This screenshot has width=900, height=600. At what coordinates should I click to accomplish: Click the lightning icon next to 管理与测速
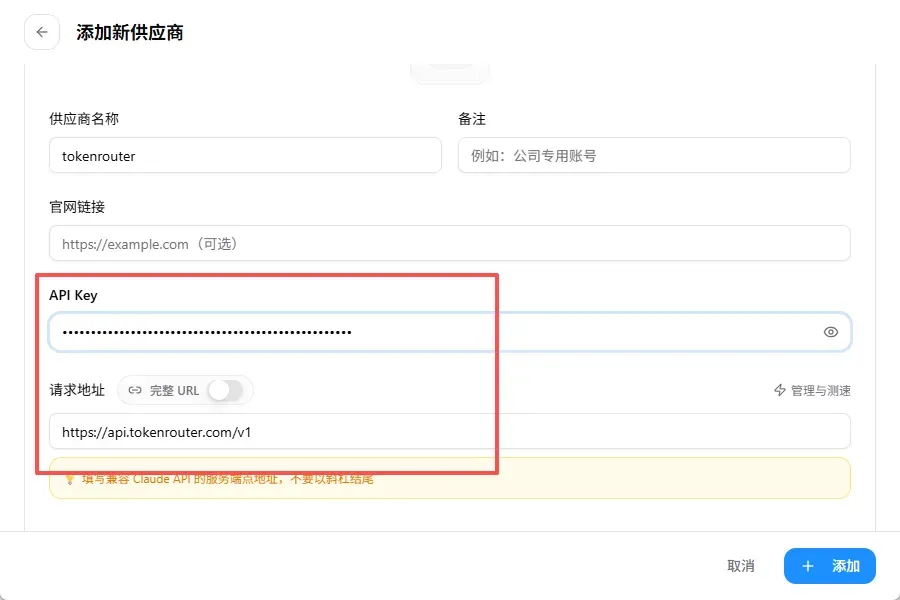(779, 390)
